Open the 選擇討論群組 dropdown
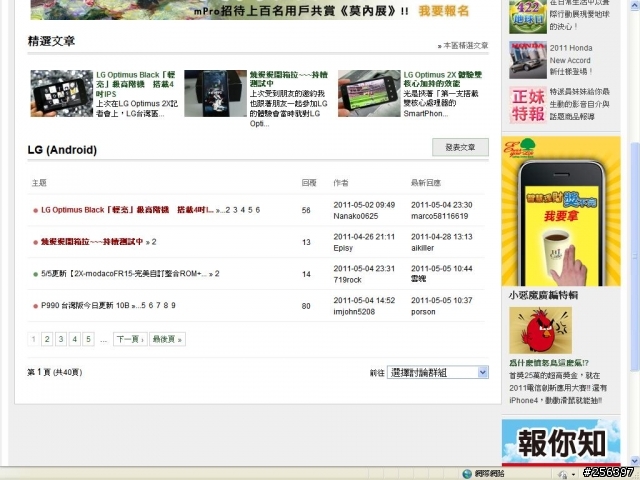 [x=438, y=372]
